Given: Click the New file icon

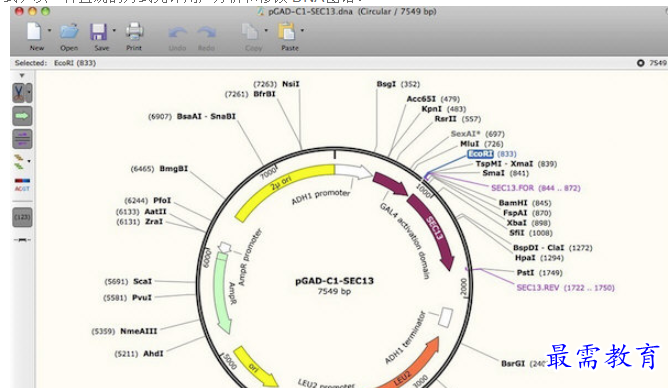Looking at the screenshot, I should (34, 32).
